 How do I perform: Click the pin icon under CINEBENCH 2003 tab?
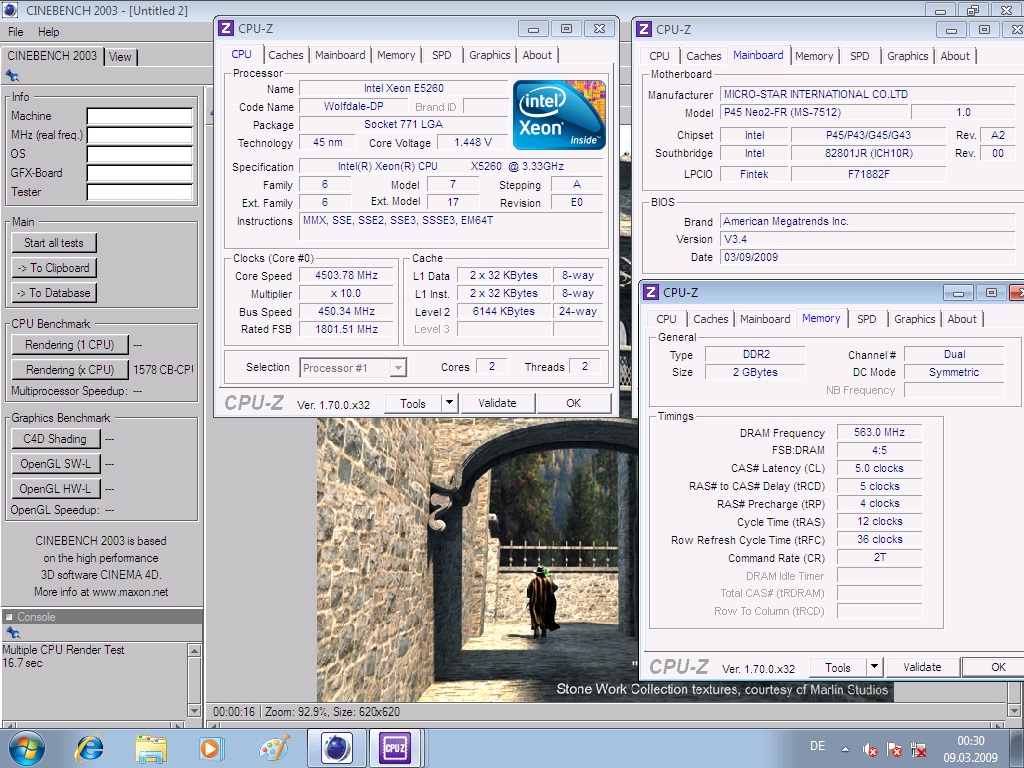(12, 76)
